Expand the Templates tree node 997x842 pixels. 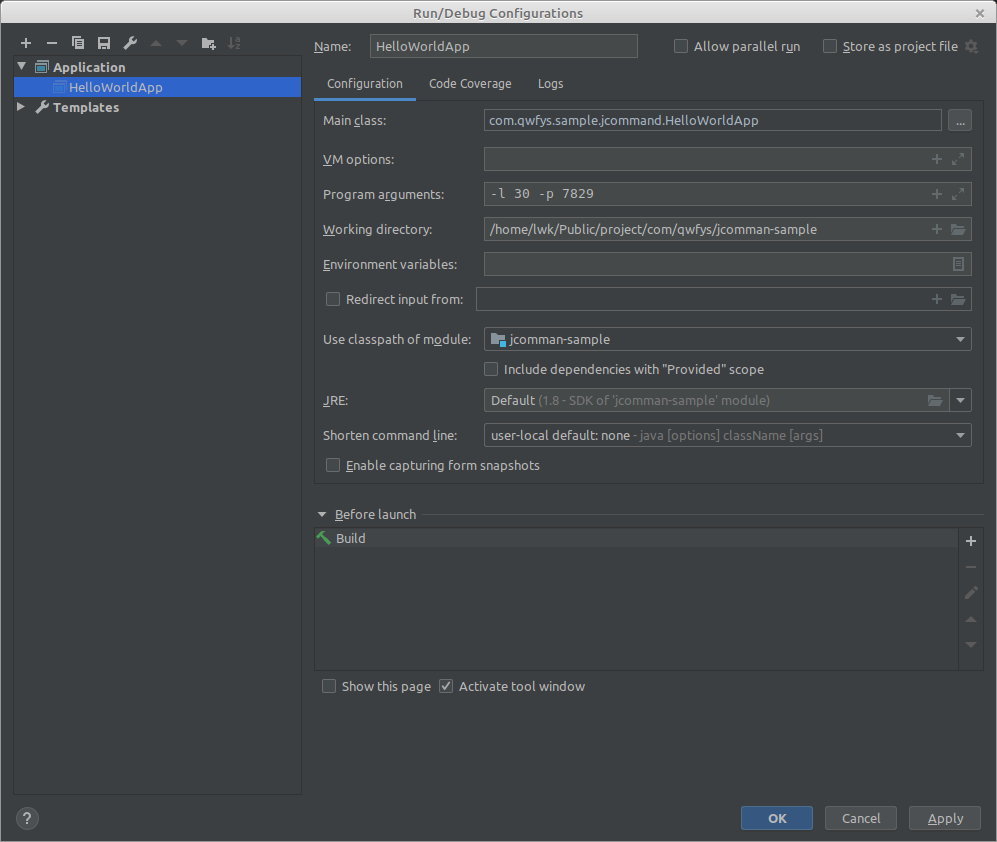point(21,107)
